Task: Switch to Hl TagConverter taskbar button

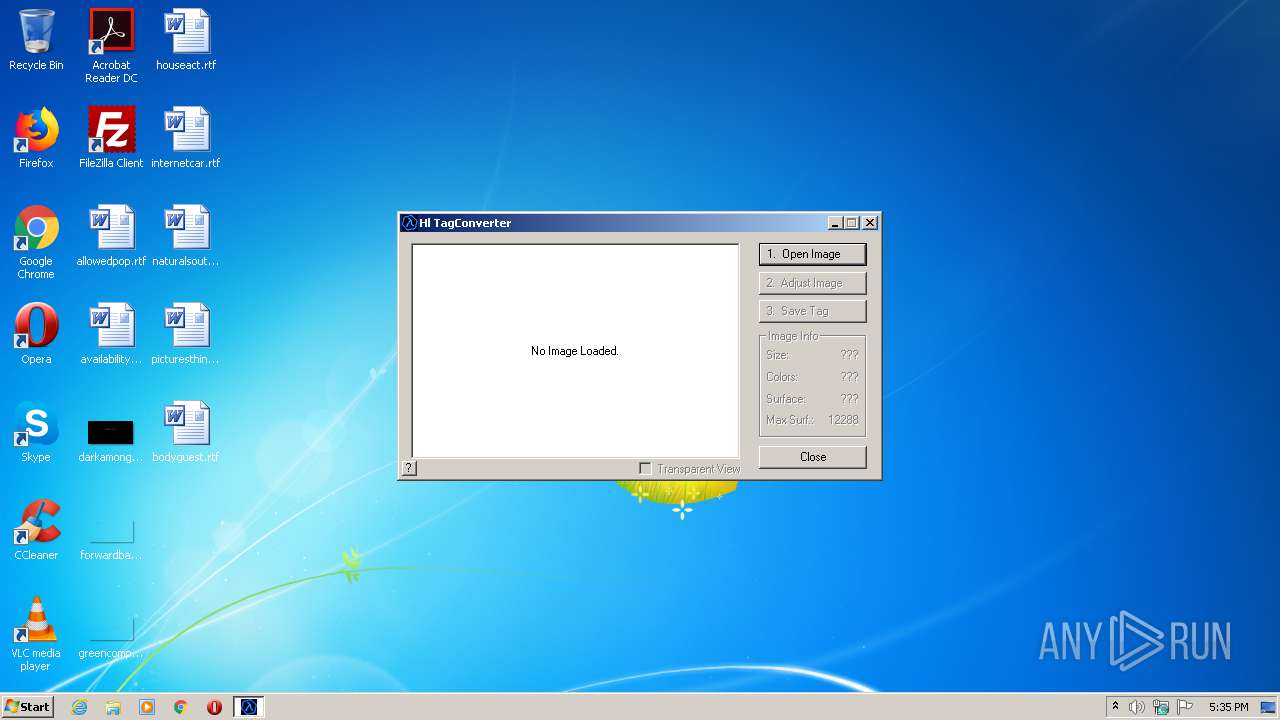Action: point(249,707)
